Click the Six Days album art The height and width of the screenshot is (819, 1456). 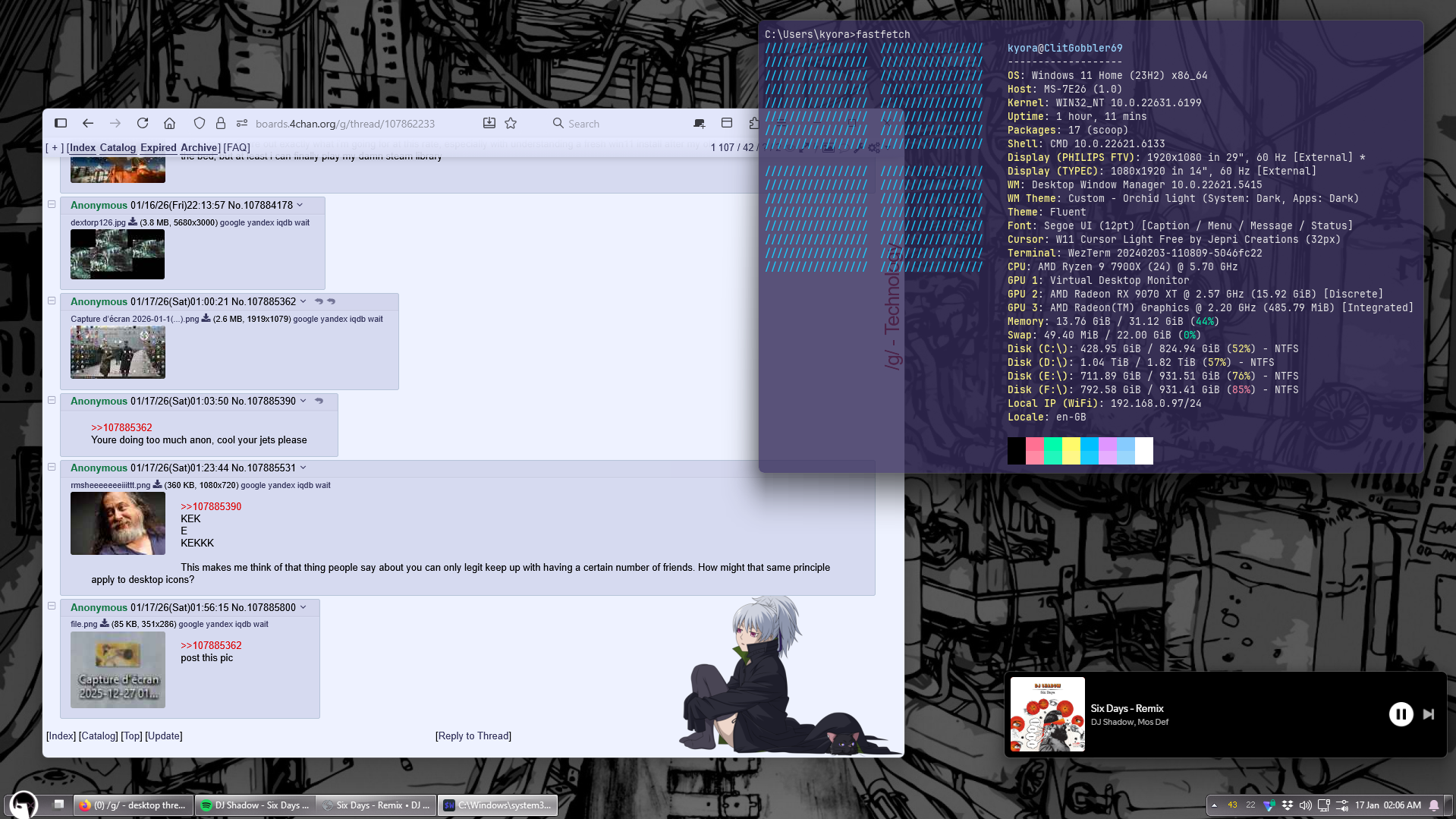click(x=1048, y=714)
